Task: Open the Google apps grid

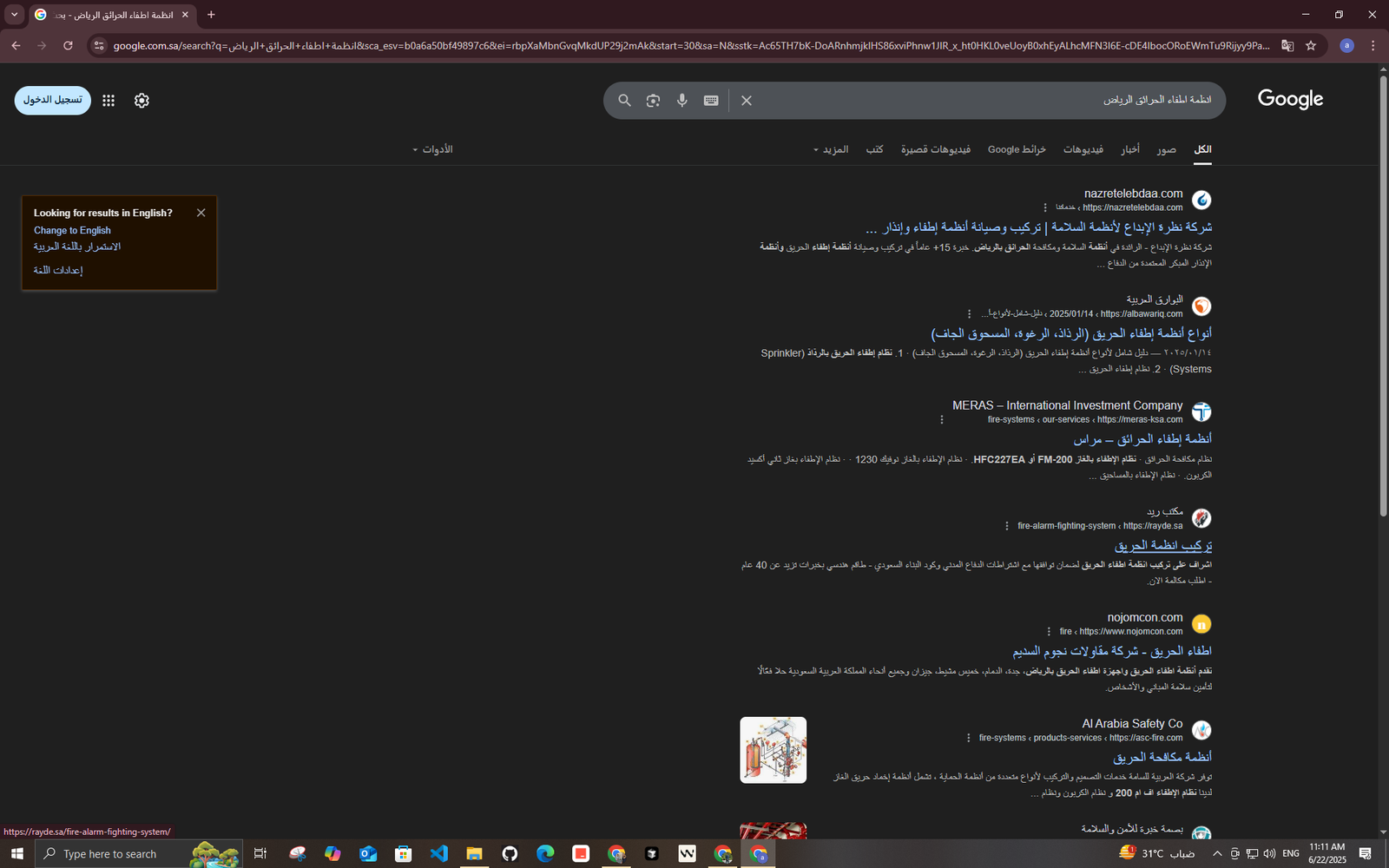Action: click(109, 101)
